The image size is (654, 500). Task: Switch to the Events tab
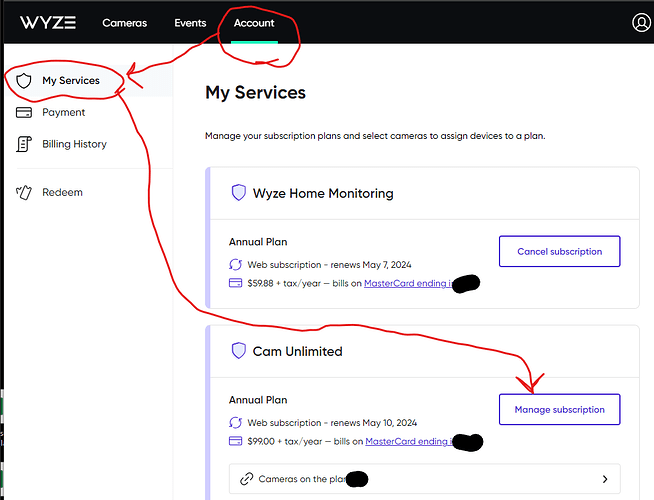190,23
